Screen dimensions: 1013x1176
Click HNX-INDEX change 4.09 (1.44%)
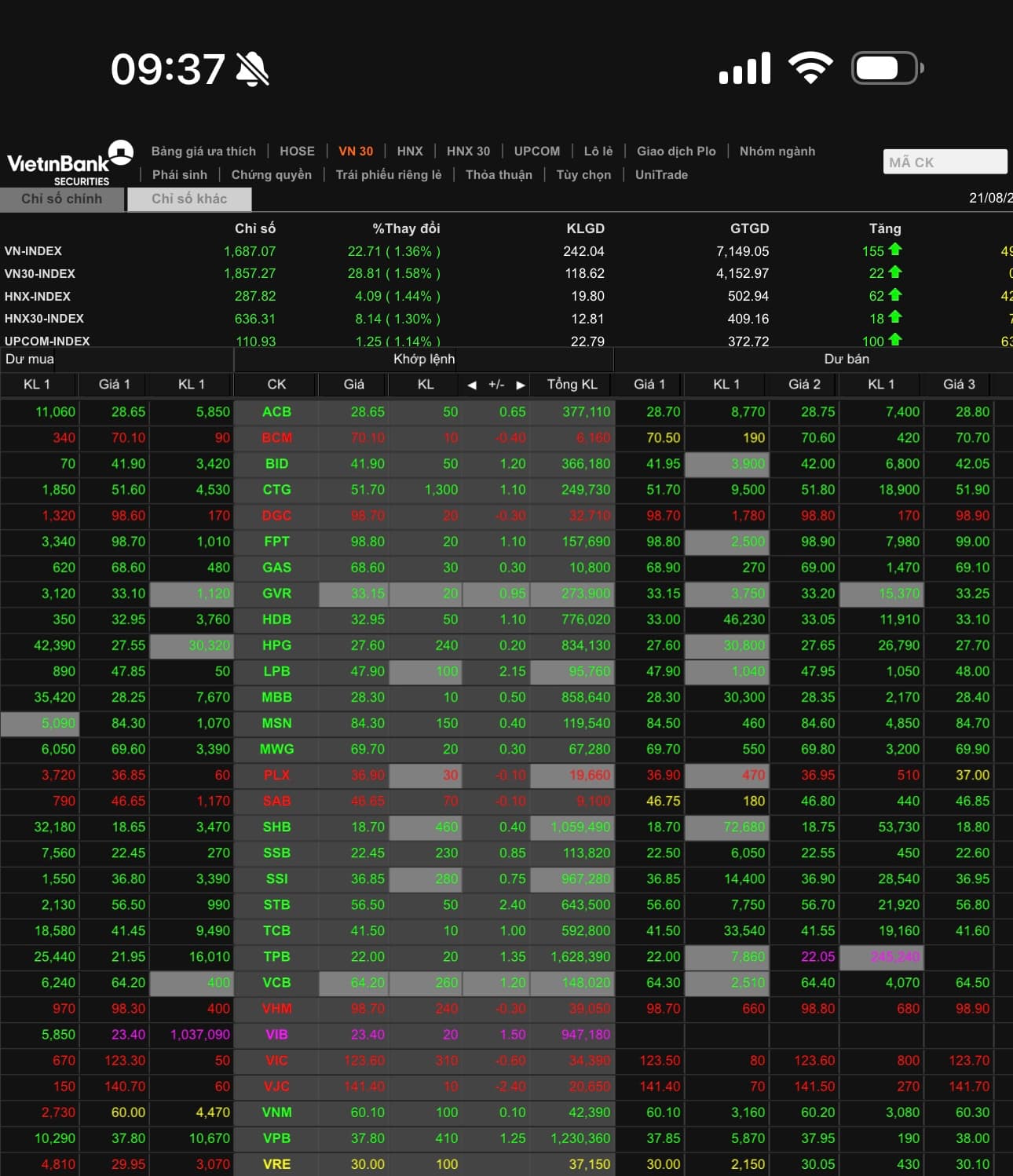coord(397,296)
